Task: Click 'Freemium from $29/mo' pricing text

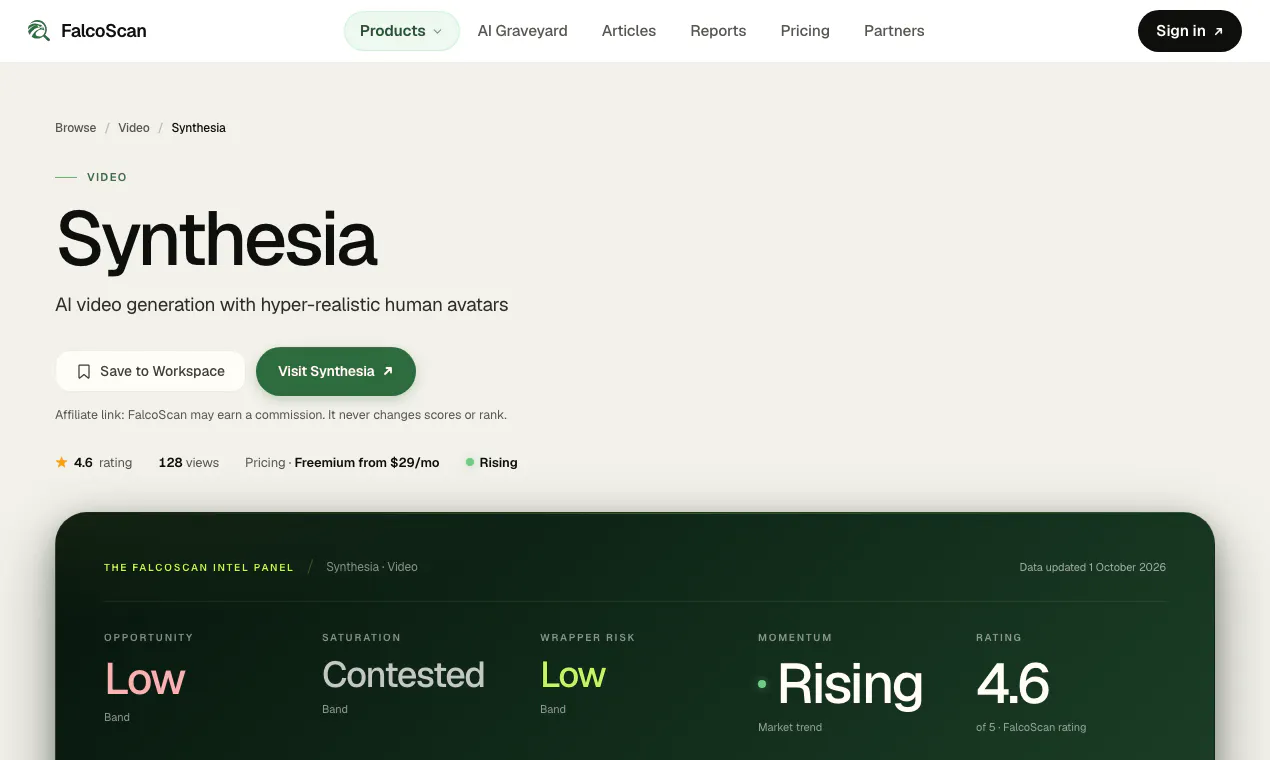Action: [367, 462]
